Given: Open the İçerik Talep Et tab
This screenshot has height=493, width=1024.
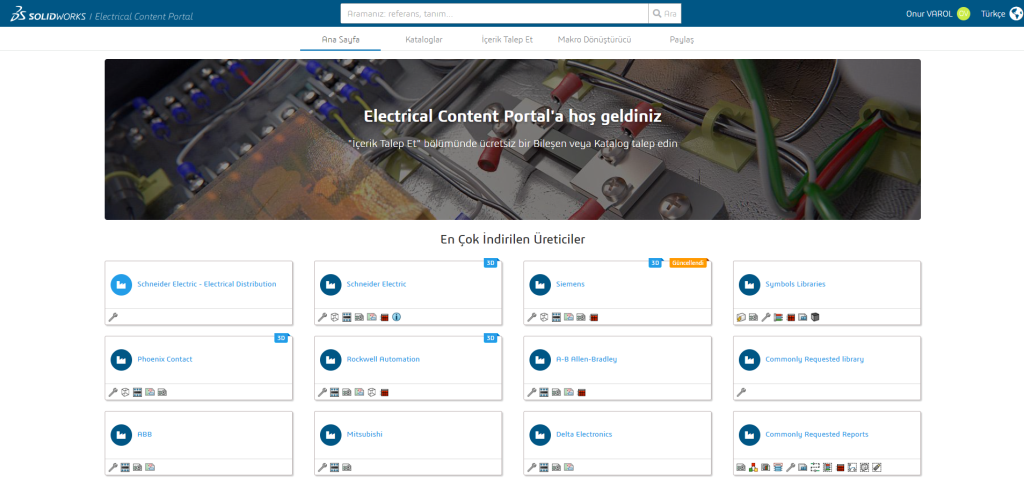Looking at the screenshot, I should click(x=507, y=39).
